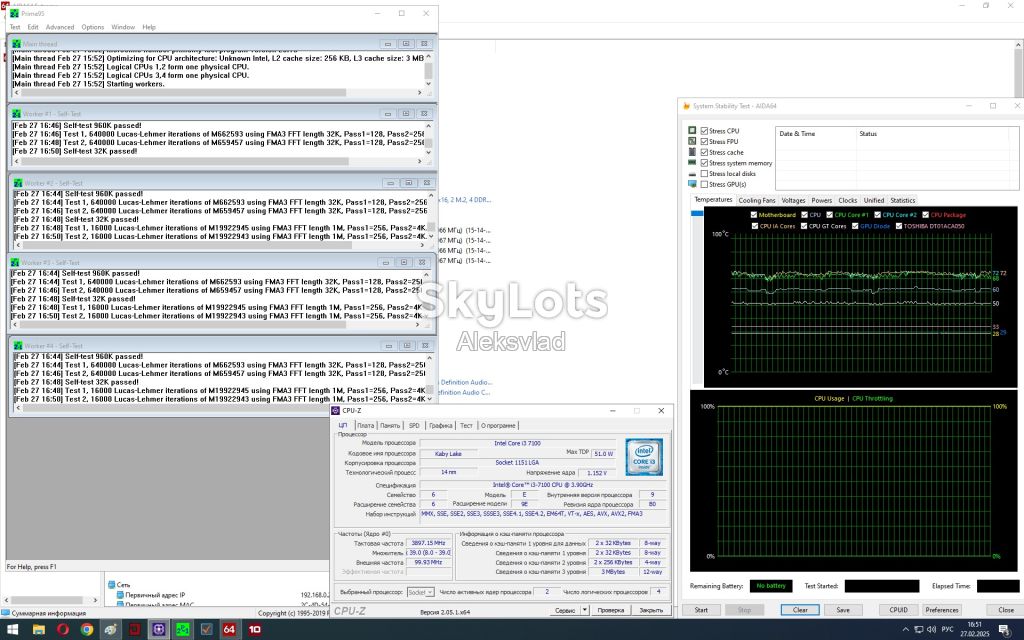The height and width of the screenshot is (640, 1024).
Task: Click taskbar clock showing 16:51
Action: (x=974, y=630)
